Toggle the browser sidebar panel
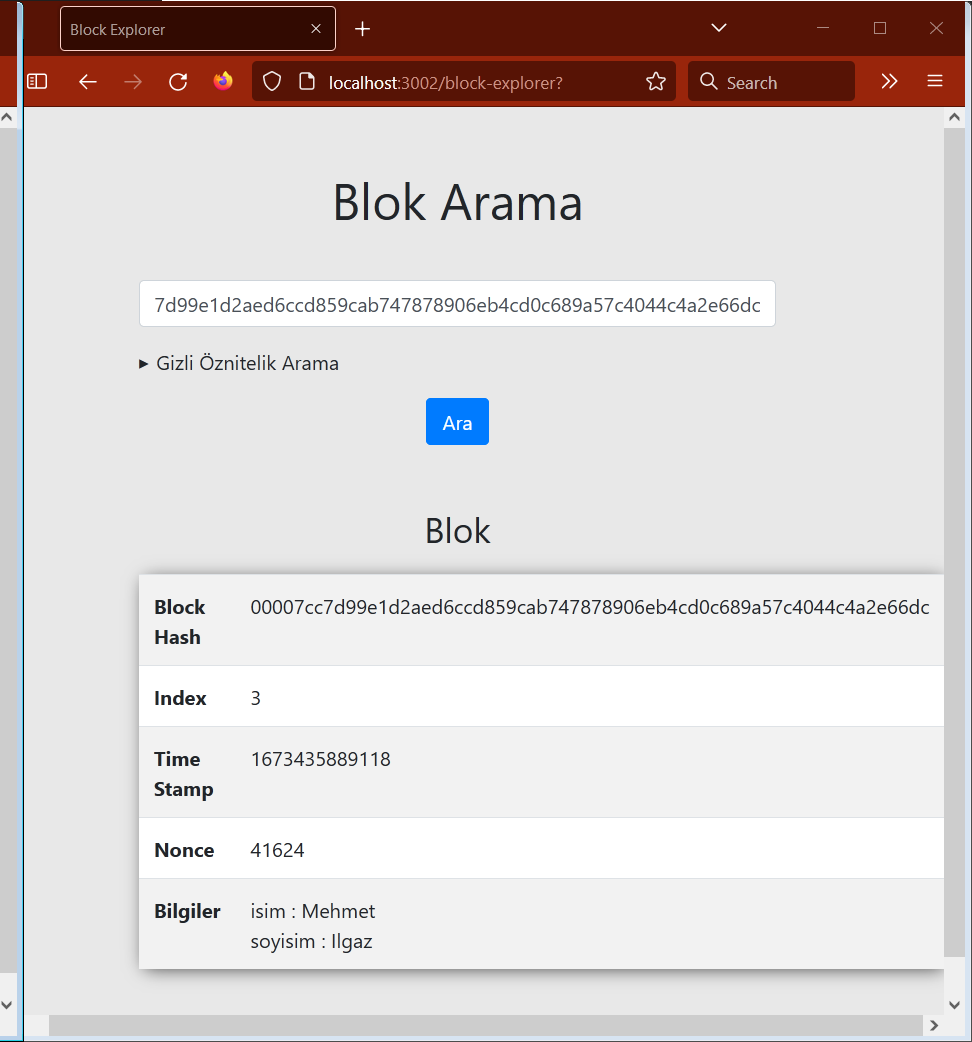Image resolution: width=972 pixels, height=1042 pixels. pyautogui.click(x=37, y=82)
